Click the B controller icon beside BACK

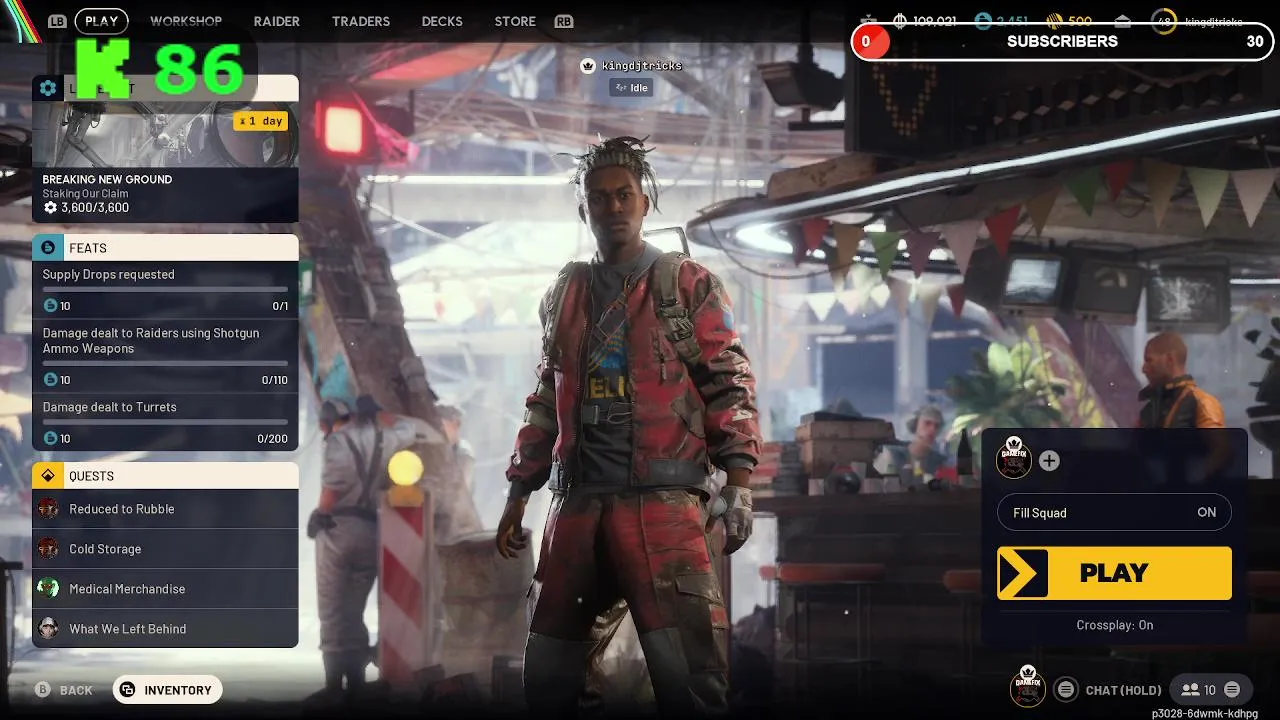point(43,690)
